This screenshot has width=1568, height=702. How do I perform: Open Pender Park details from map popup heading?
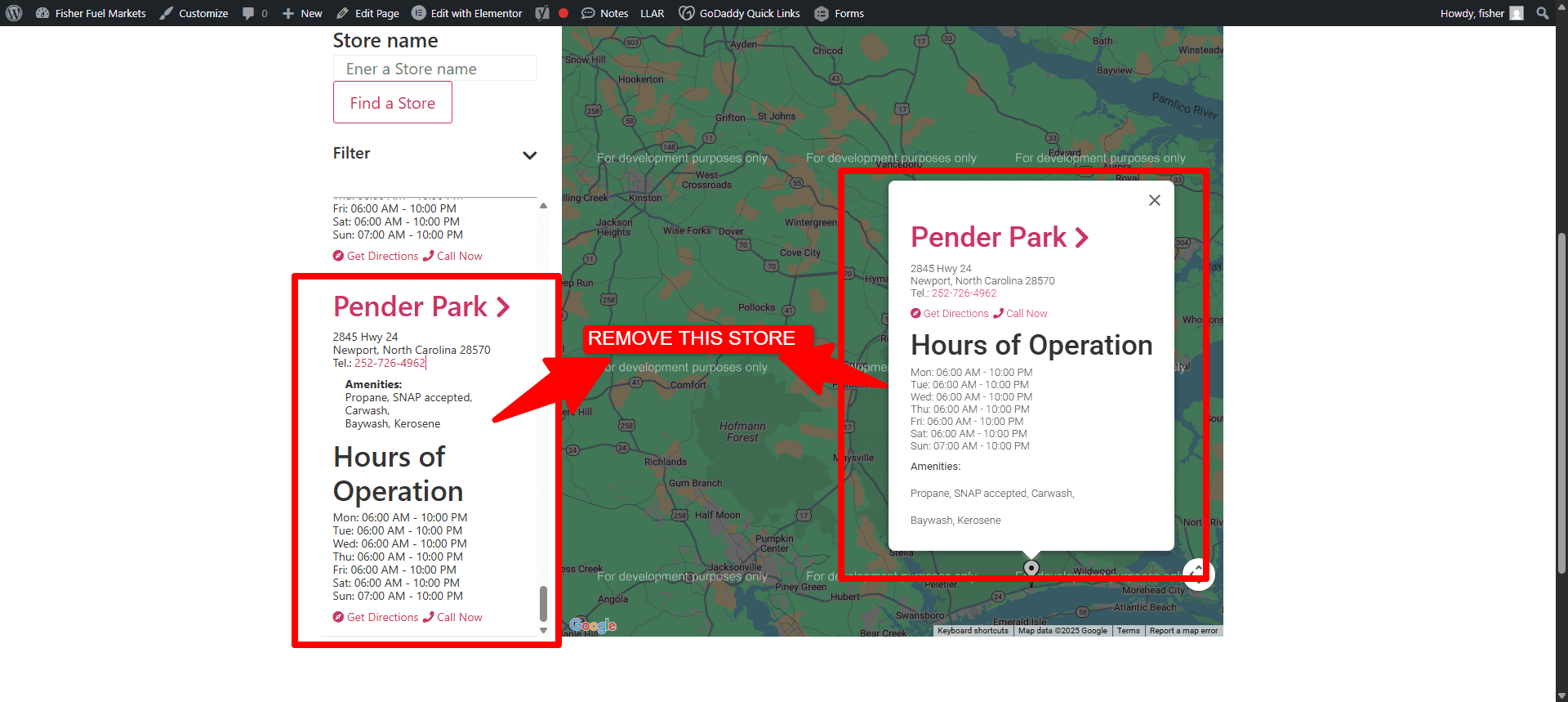point(999,238)
